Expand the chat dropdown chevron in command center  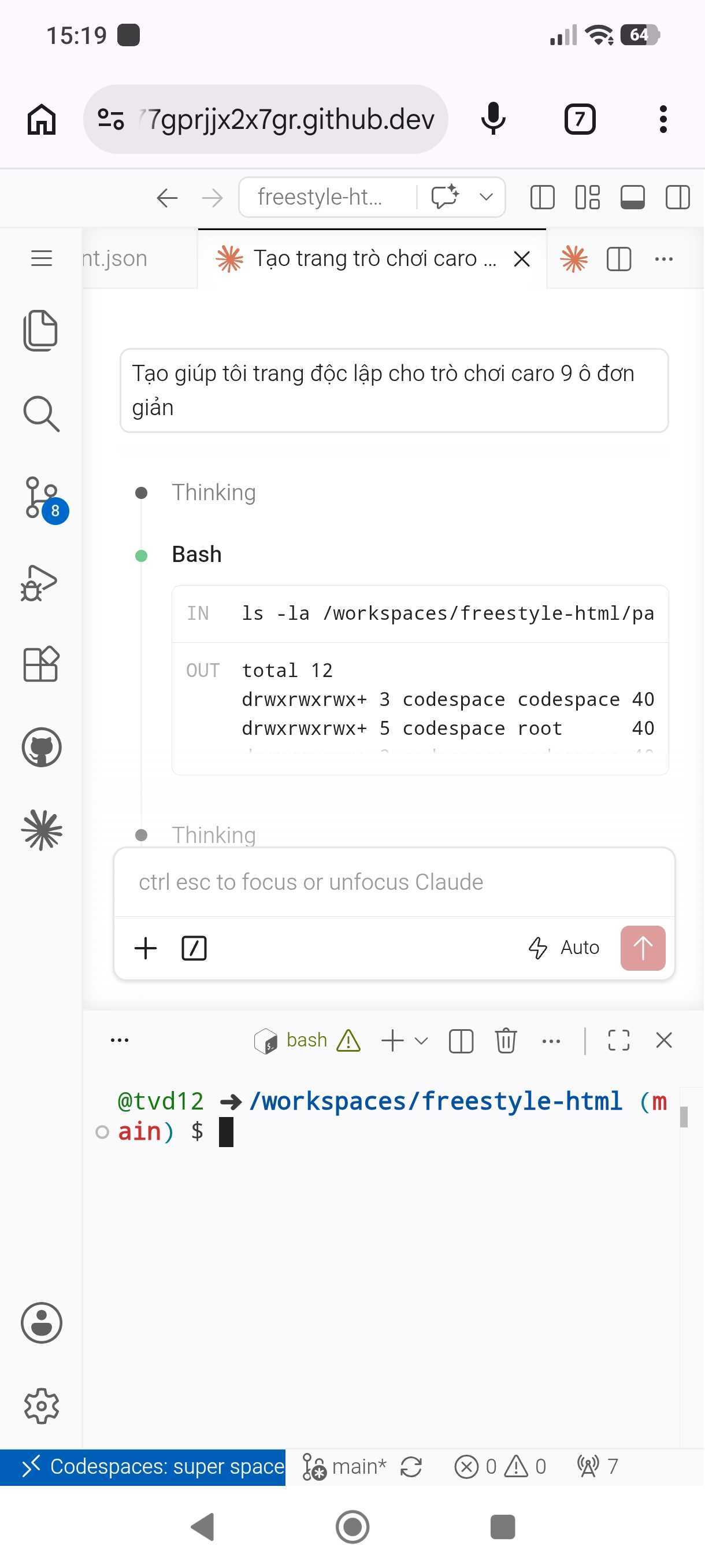point(485,197)
